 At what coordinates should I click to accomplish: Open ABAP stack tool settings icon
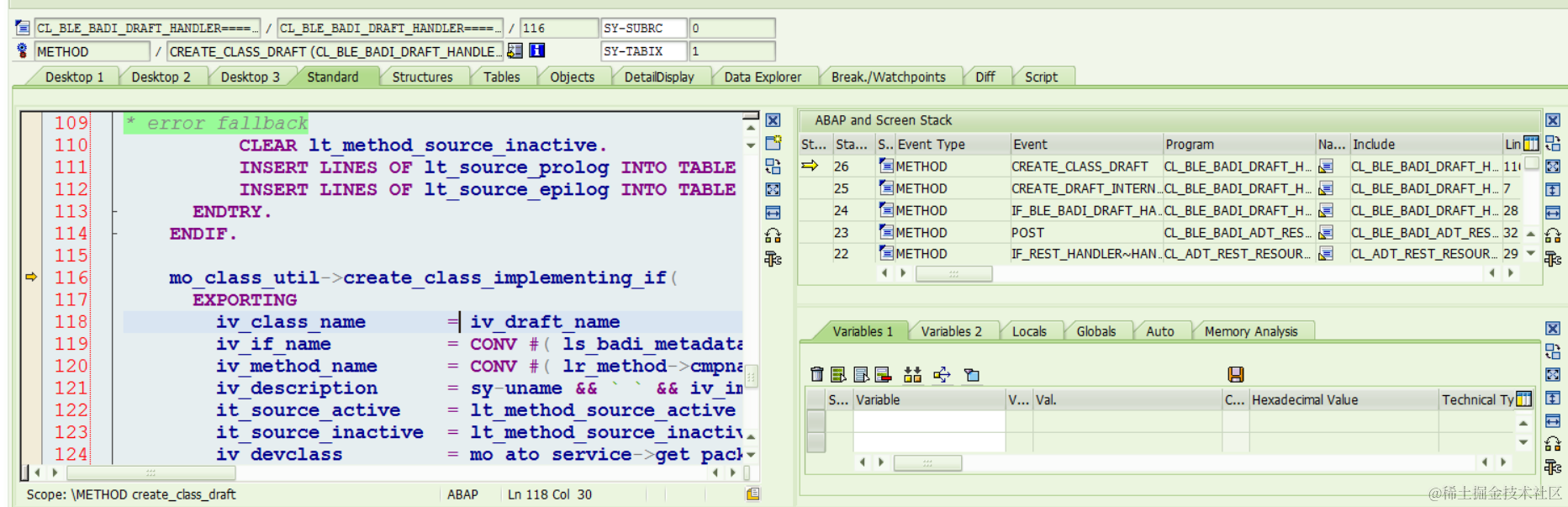click(x=1553, y=259)
